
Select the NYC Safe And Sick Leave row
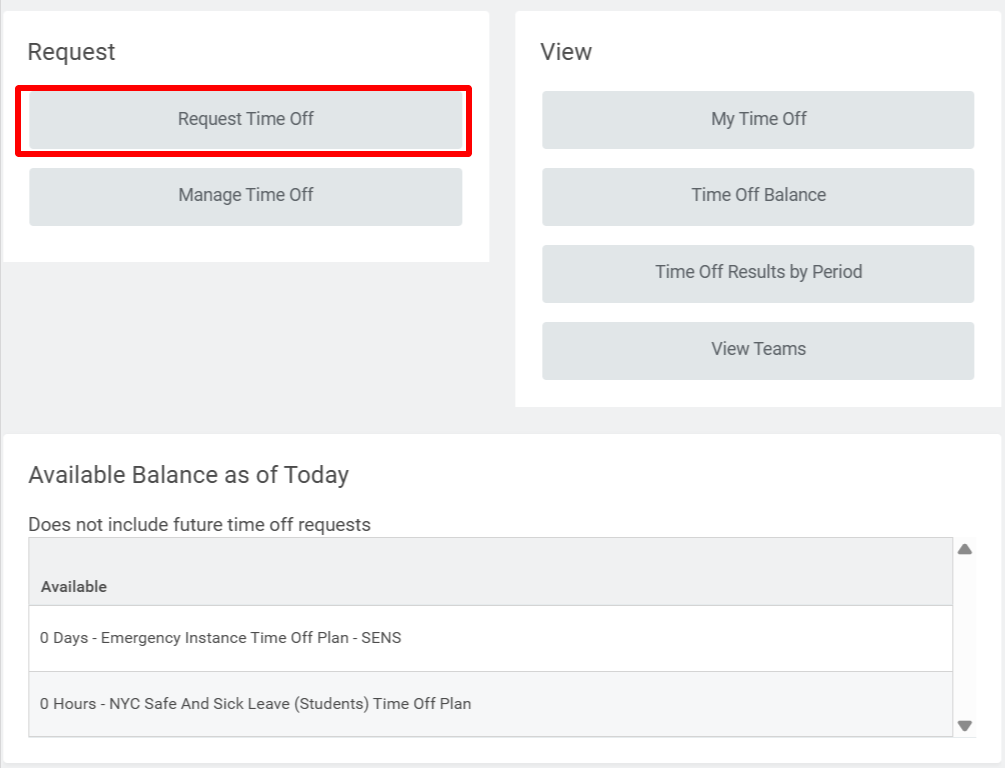[x=255, y=704]
